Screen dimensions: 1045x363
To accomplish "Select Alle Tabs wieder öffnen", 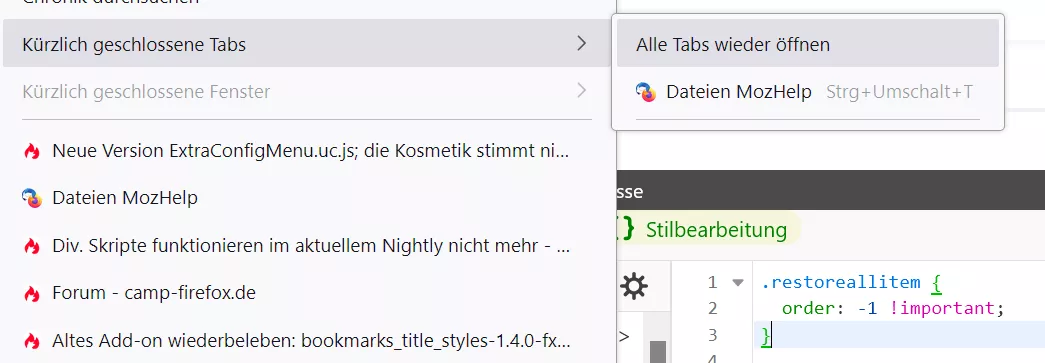I will tap(808, 44).
